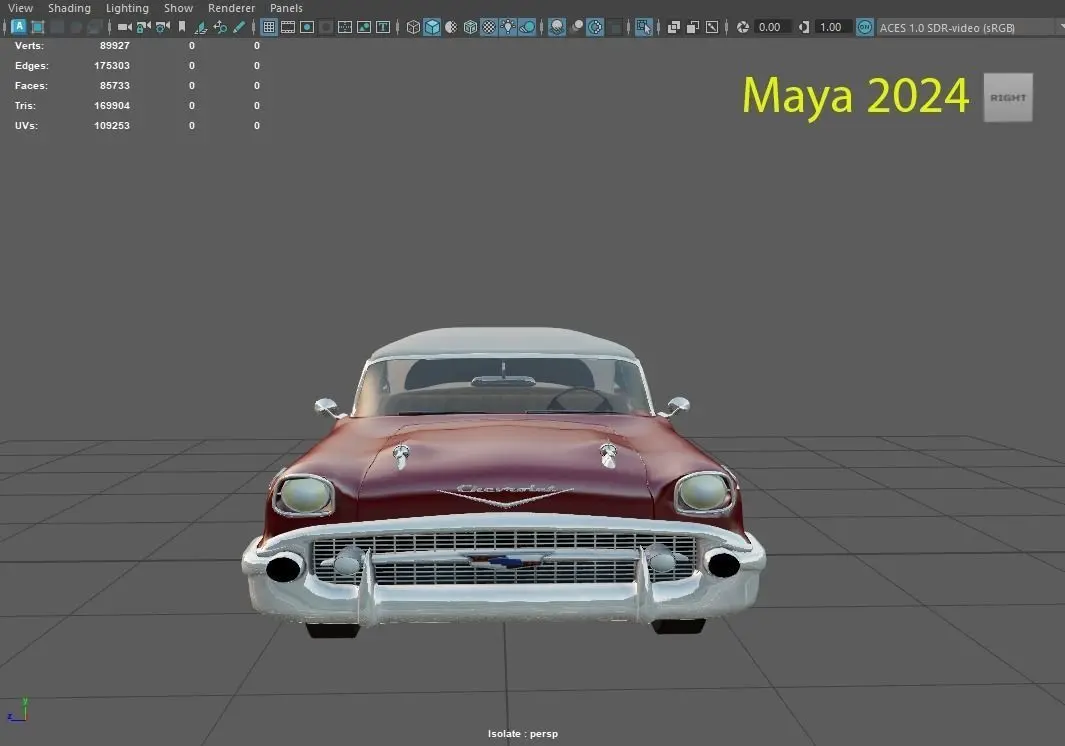Switch to Wireframe cube icon
This screenshot has height=746, width=1065.
pyautogui.click(x=413, y=27)
